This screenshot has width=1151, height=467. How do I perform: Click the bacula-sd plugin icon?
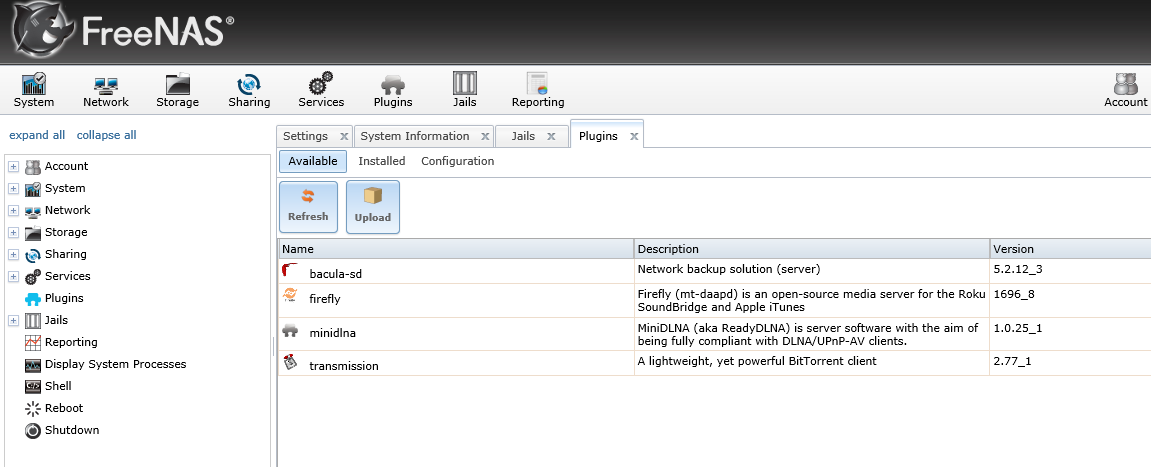tap(290, 270)
